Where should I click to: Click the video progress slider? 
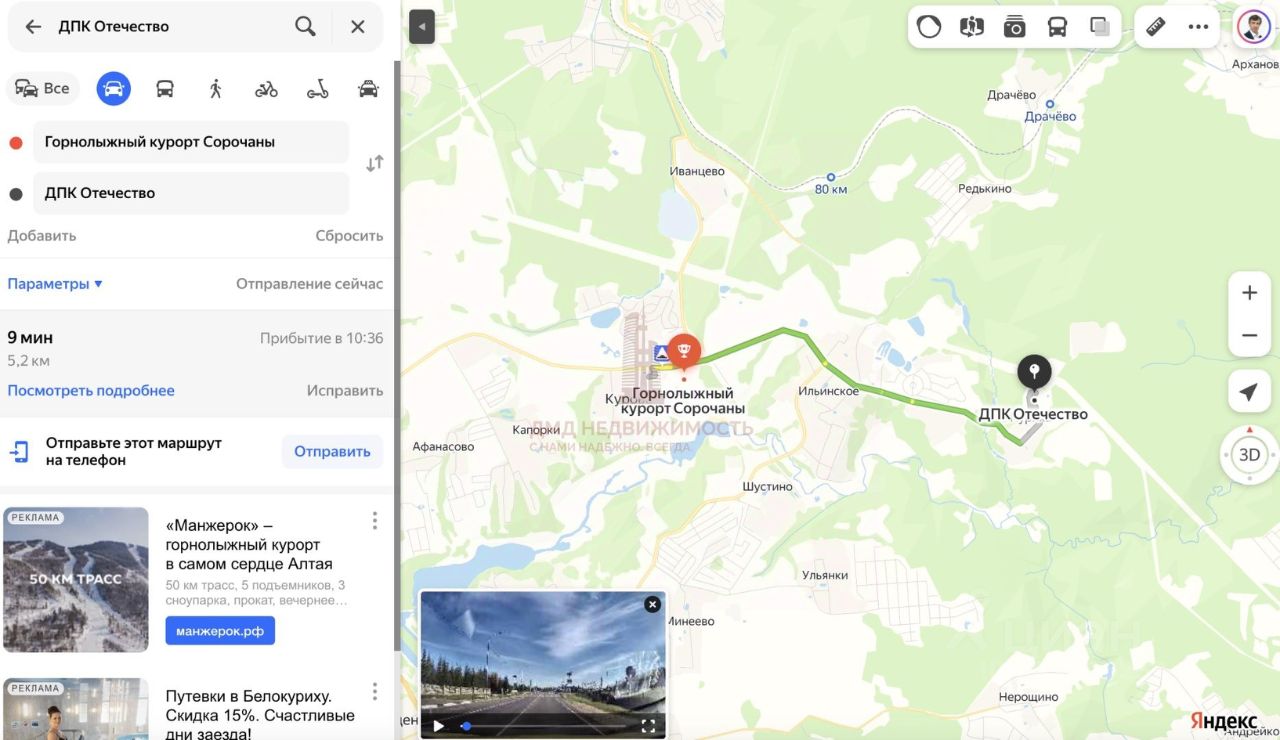click(545, 726)
